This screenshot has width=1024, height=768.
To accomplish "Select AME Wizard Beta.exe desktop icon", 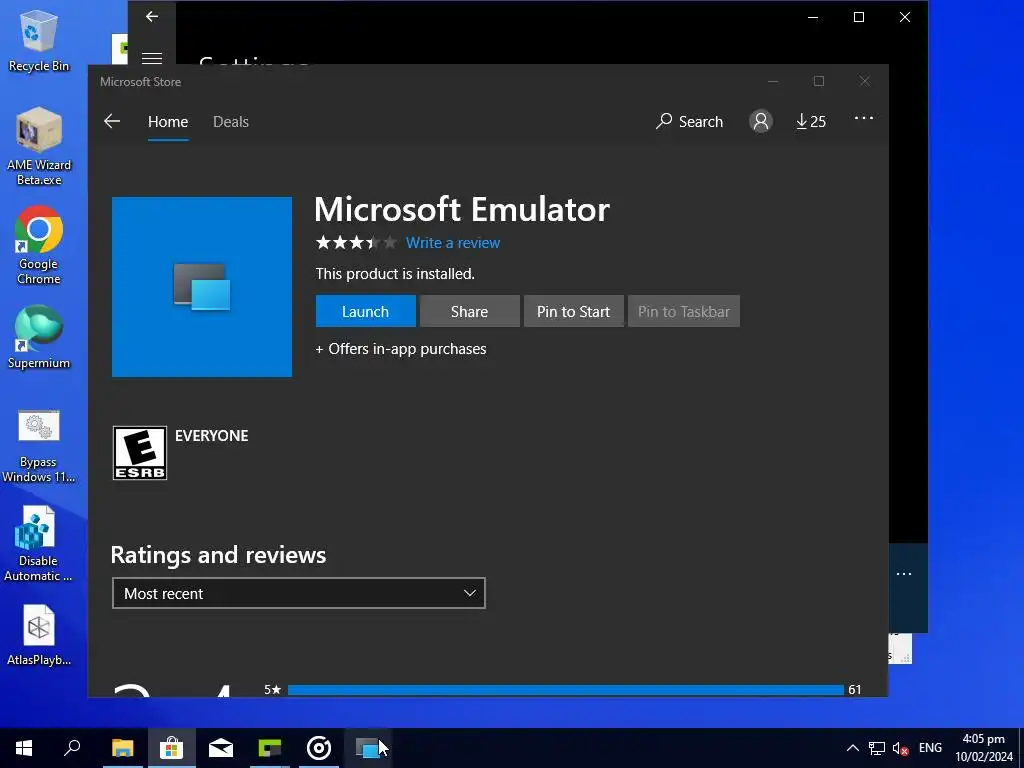I will point(39,146).
